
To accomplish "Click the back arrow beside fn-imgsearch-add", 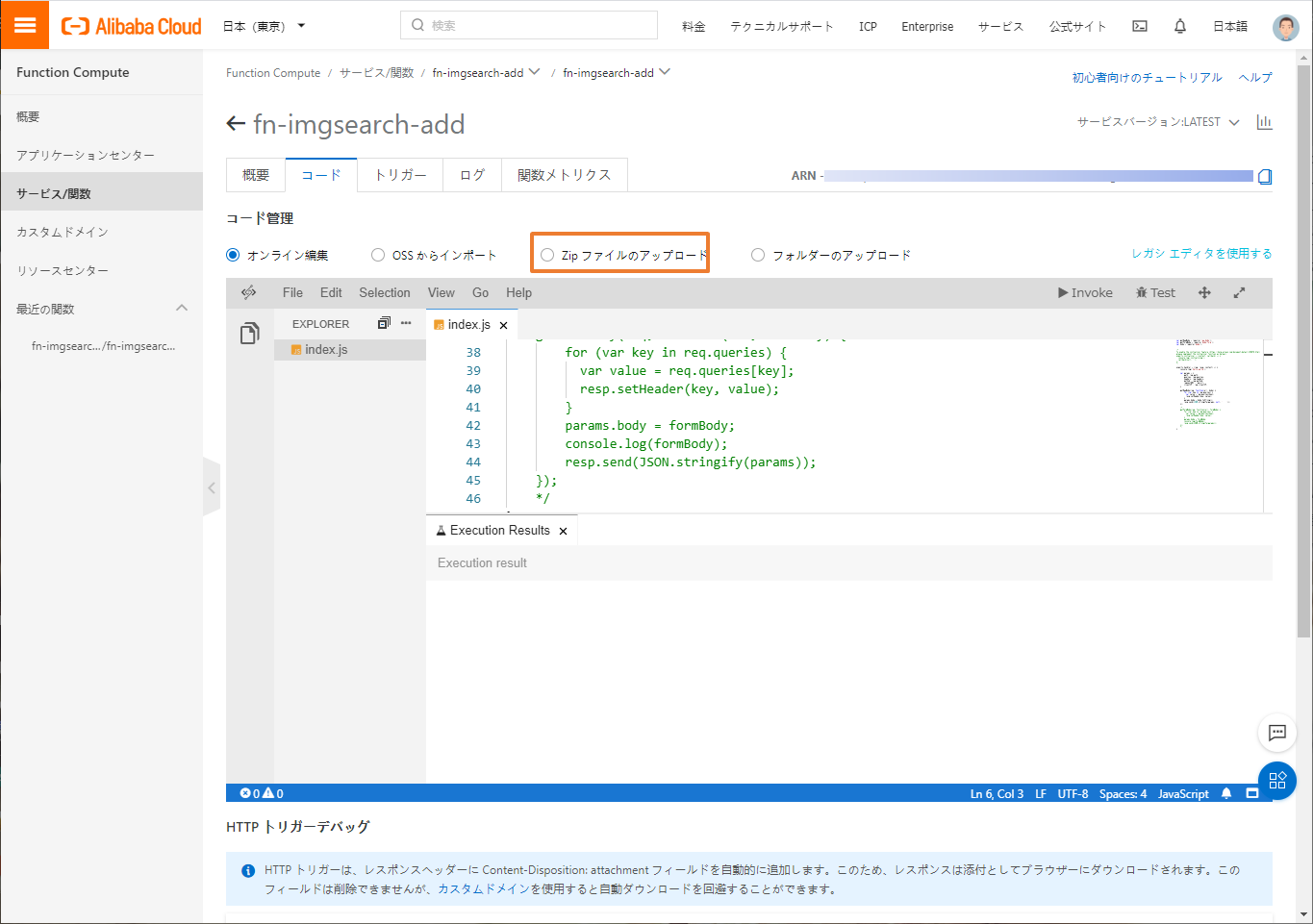I will pyautogui.click(x=236, y=124).
